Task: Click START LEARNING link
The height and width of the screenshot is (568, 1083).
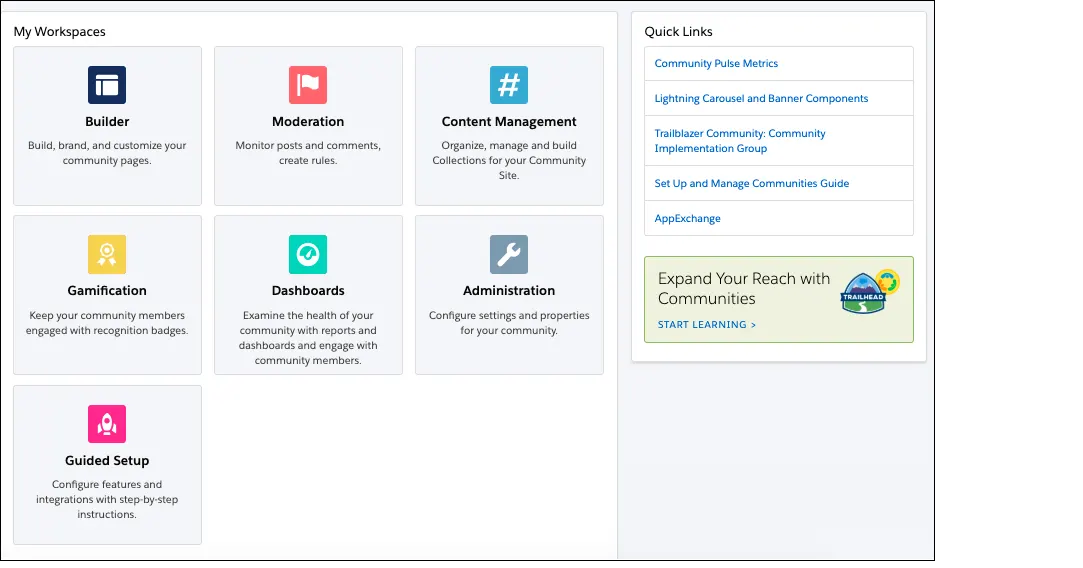Action: 707,325
